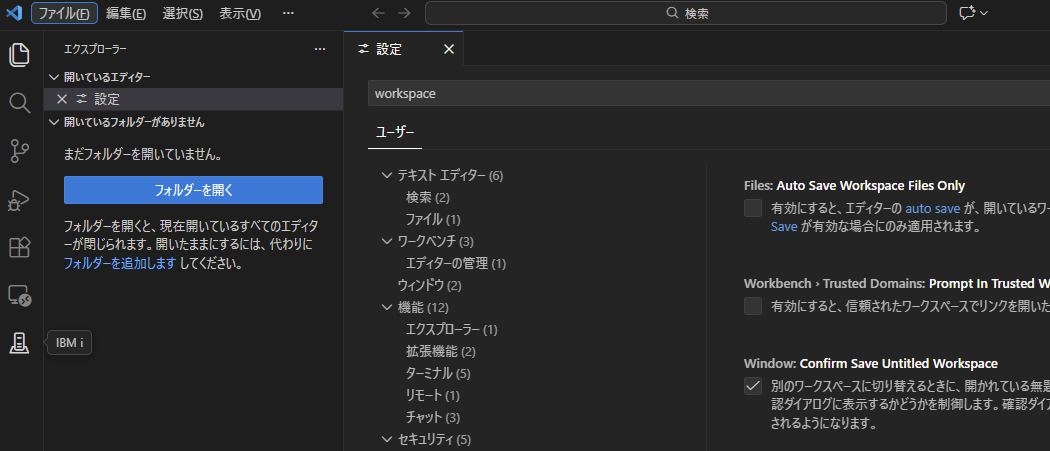Click the フォルダーを追加します link
The image size is (1050, 451).
pos(120,263)
